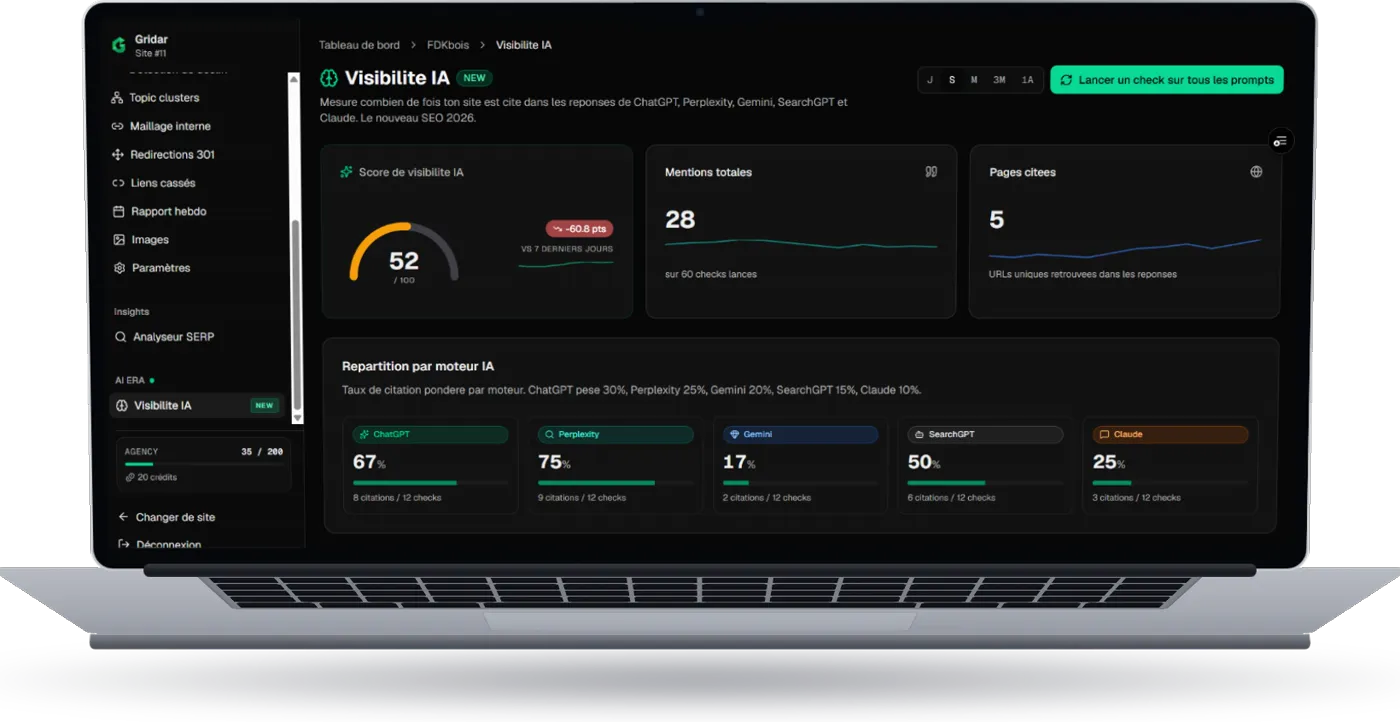Image resolution: width=1400 pixels, height=722 pixels.
Task: Click the Perplexity search icon
Action: point(549,435)
